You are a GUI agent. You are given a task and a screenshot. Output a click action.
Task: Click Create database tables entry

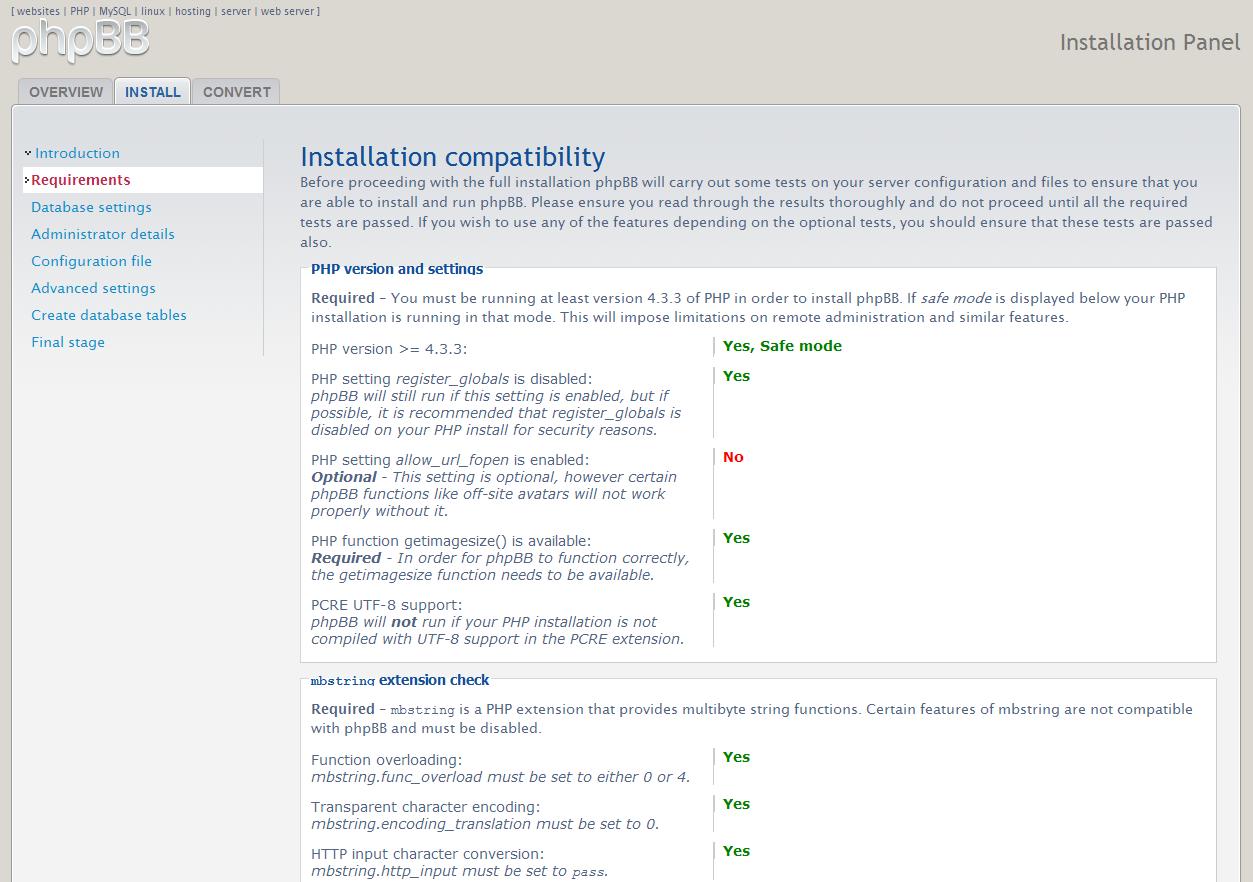click(109, 315)
